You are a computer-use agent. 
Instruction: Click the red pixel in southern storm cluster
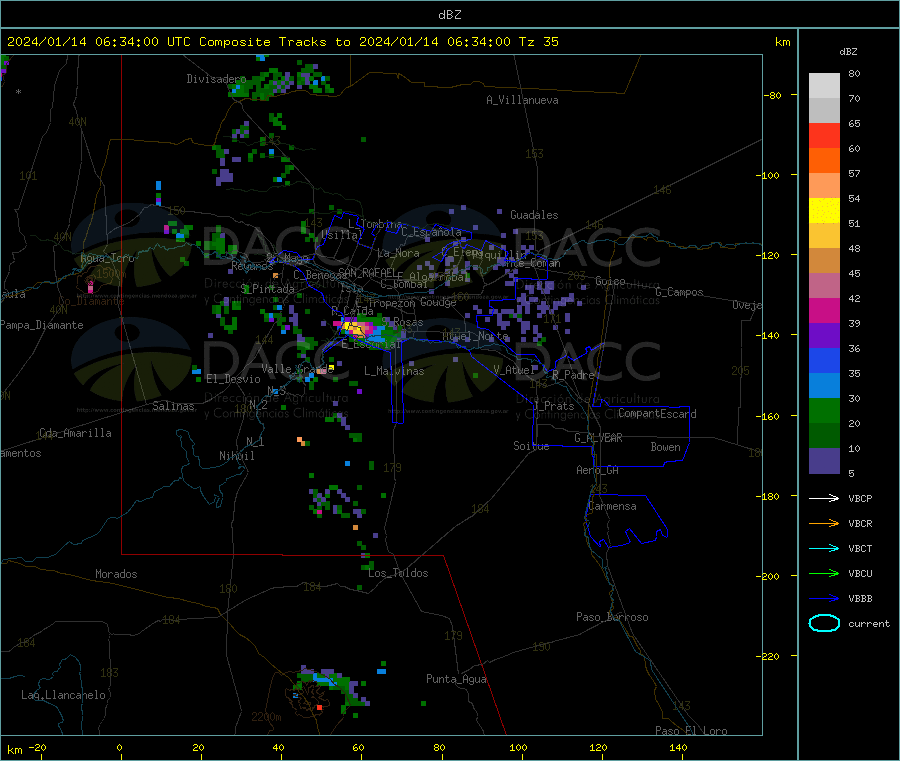coord(319,707)
